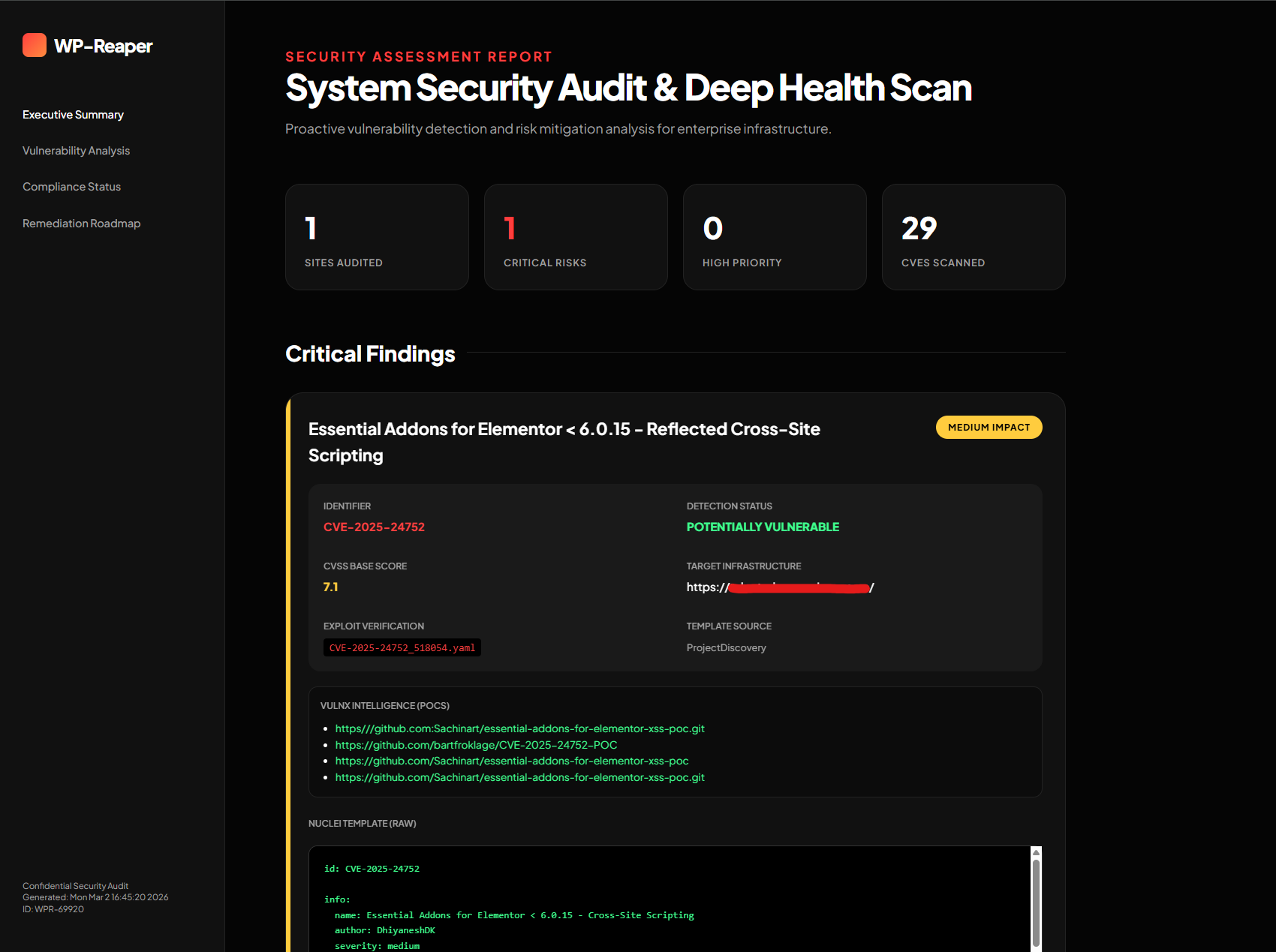Click the Sites Audited stat card

[377, 237]
